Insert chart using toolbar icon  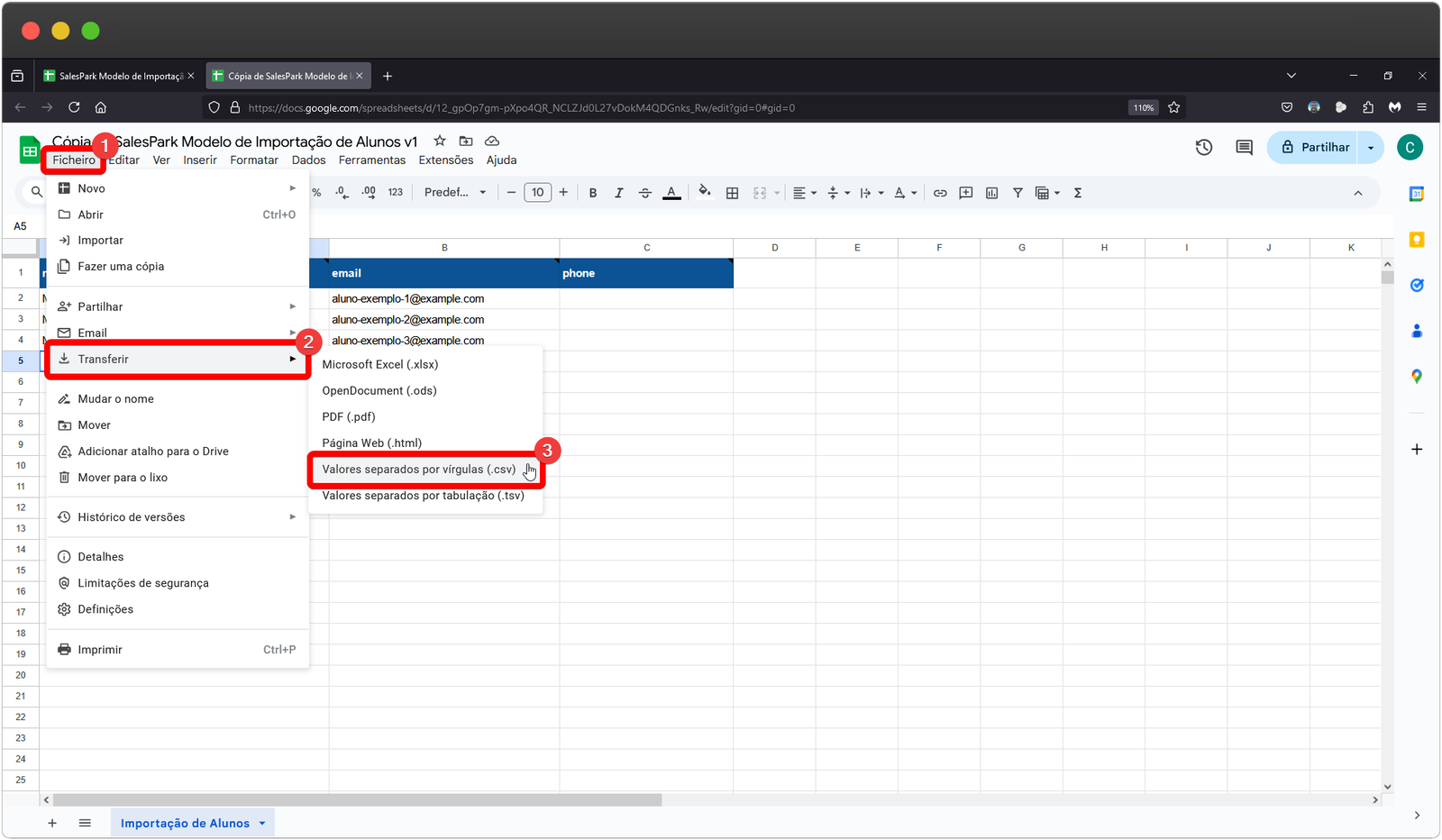991,193
